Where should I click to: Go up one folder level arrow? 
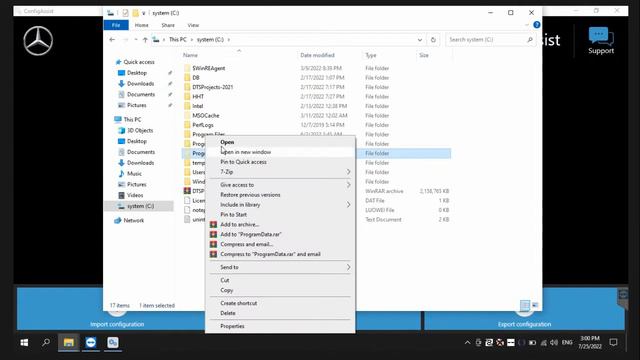click(x=145, y=40)
